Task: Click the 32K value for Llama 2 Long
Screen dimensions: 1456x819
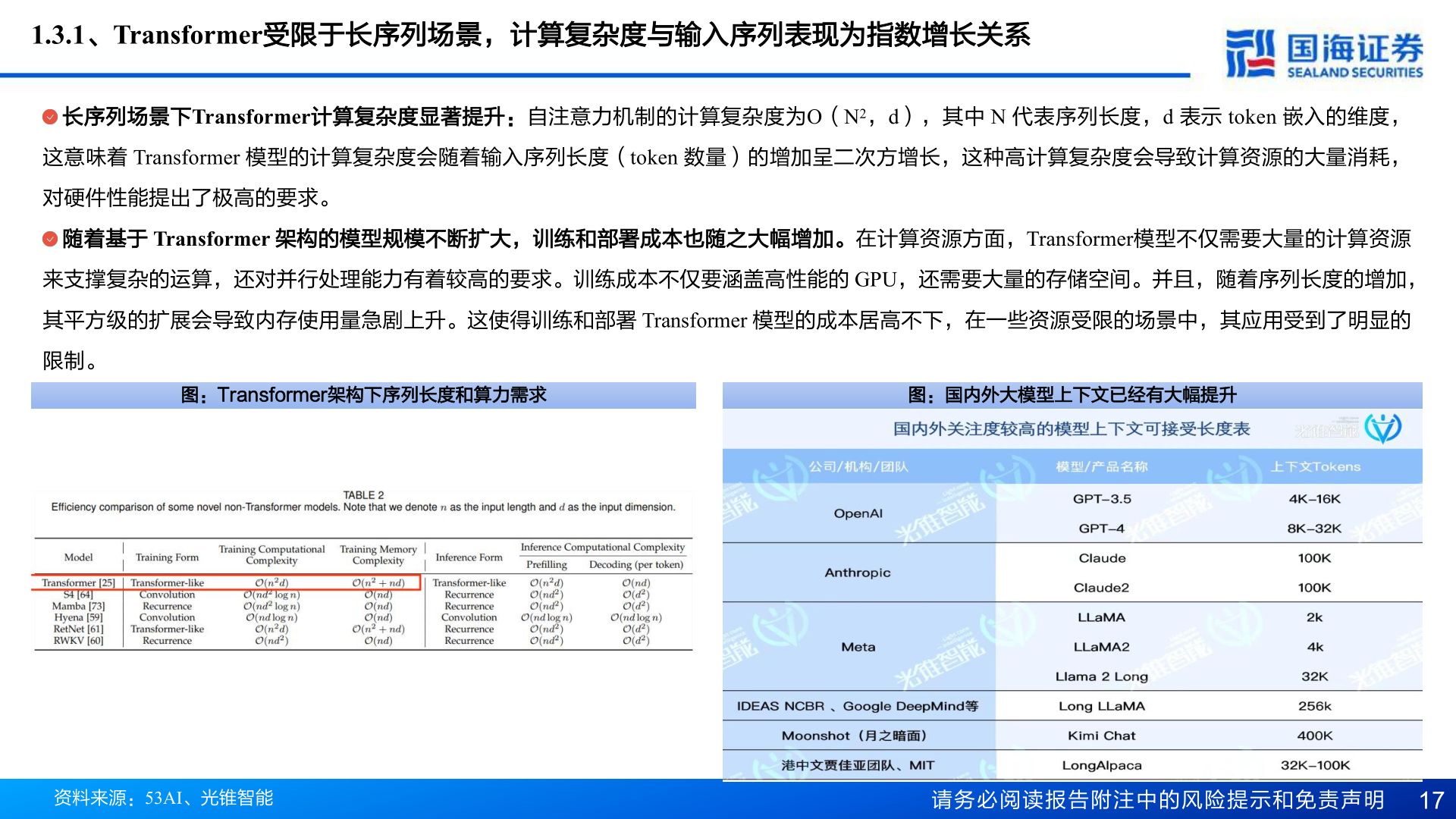Action: point(1315,676)
